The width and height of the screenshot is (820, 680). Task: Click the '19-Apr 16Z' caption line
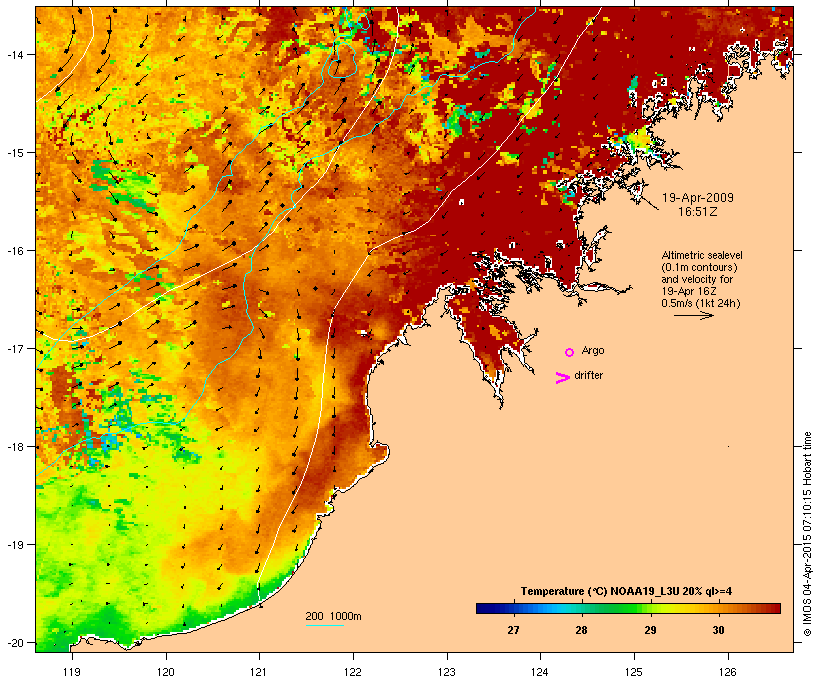[689, 291]
